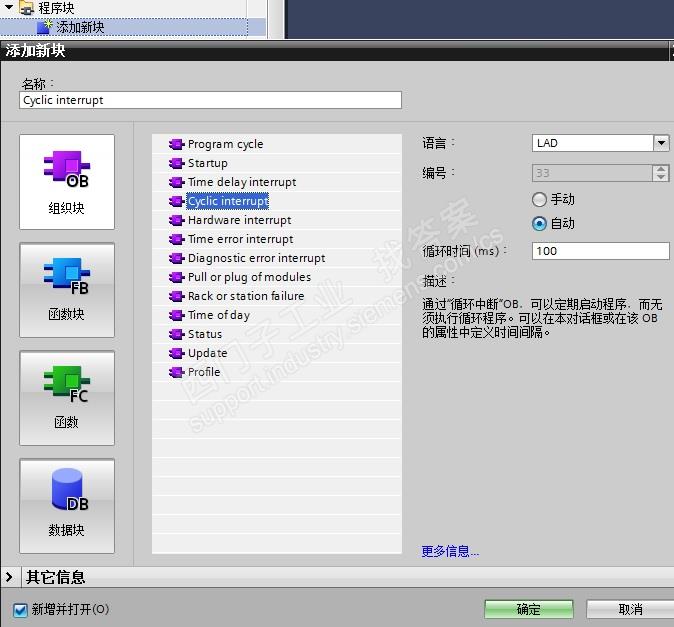The height and width of the screenshot is (627, 674).
Task: Click the Status OB icon
Action: point(176,334)
